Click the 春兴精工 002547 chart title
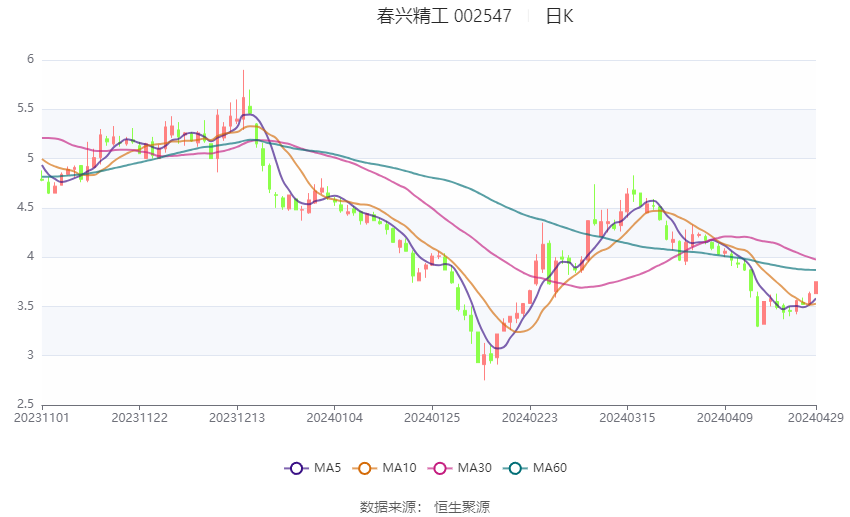Image resolution: width=850 pixels, height=517 pixels. click(x=444, y=16)
